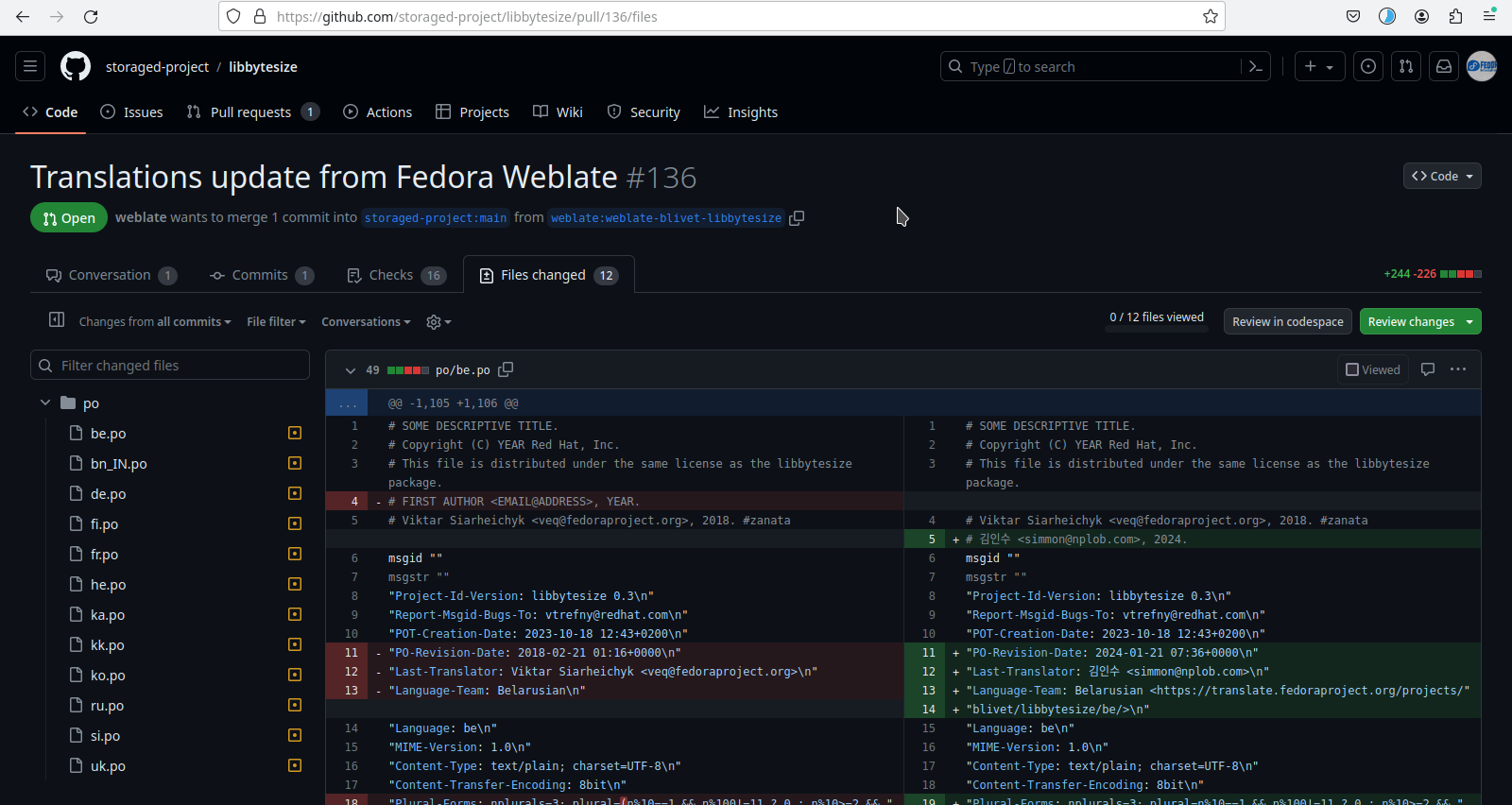Open the command palette icon
The height and width of the screenshot is (805, 1512).
click(1256, 67)
